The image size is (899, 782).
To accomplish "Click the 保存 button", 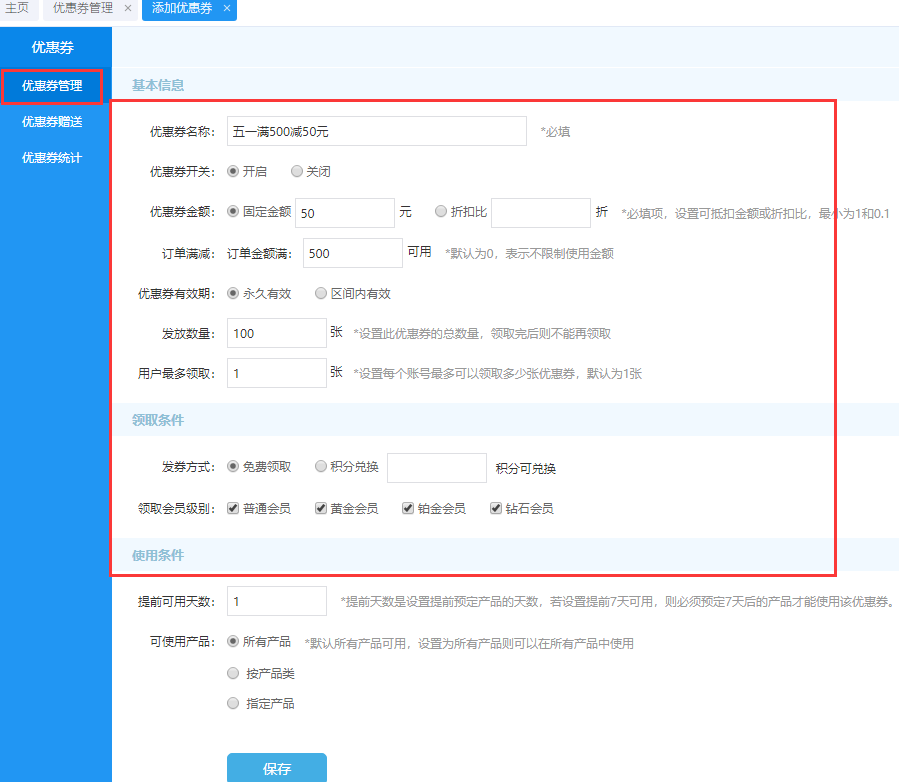I will point(277,768).
